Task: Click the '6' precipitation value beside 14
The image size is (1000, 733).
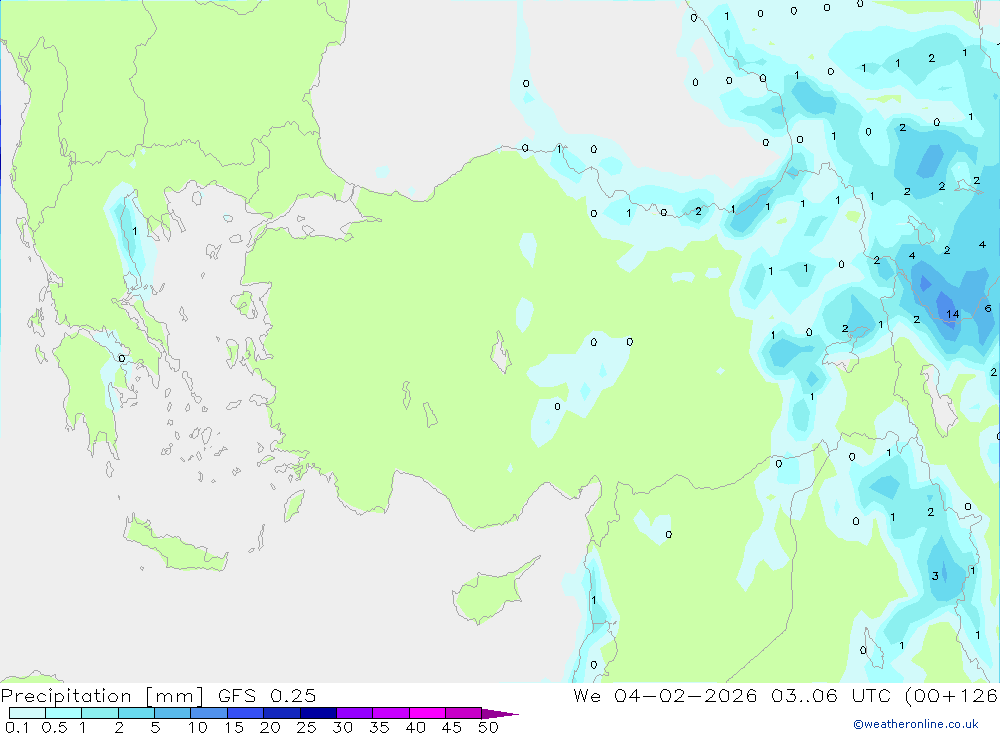Action: 988,309
